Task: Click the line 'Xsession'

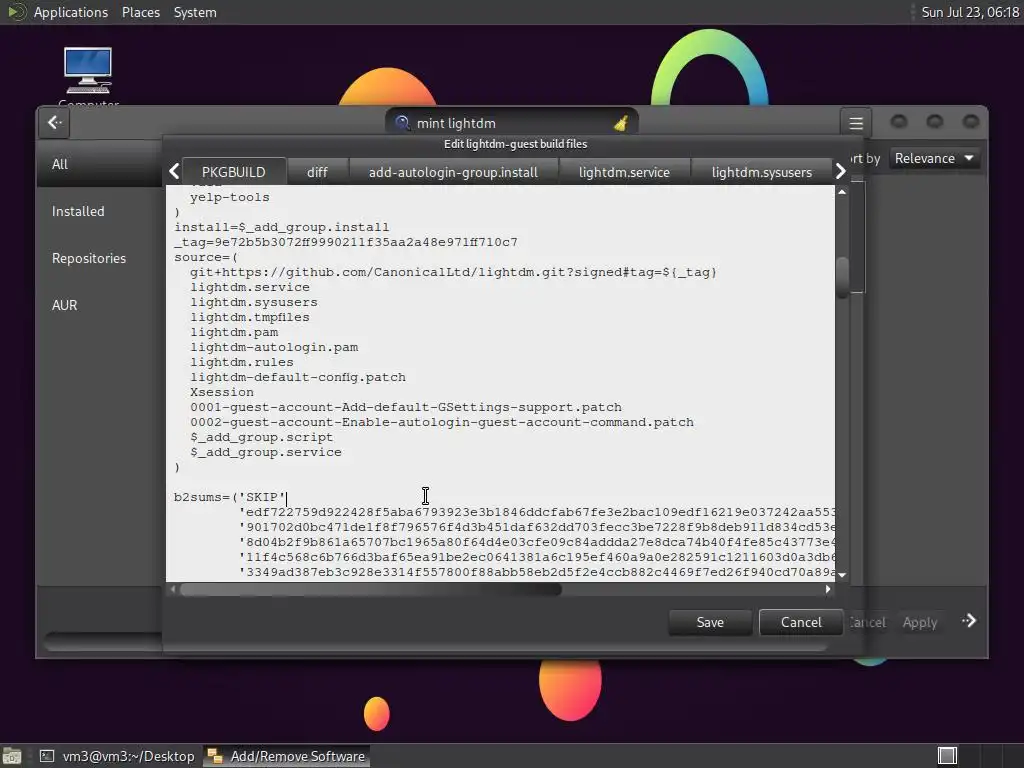Action: tap(221, 392)
